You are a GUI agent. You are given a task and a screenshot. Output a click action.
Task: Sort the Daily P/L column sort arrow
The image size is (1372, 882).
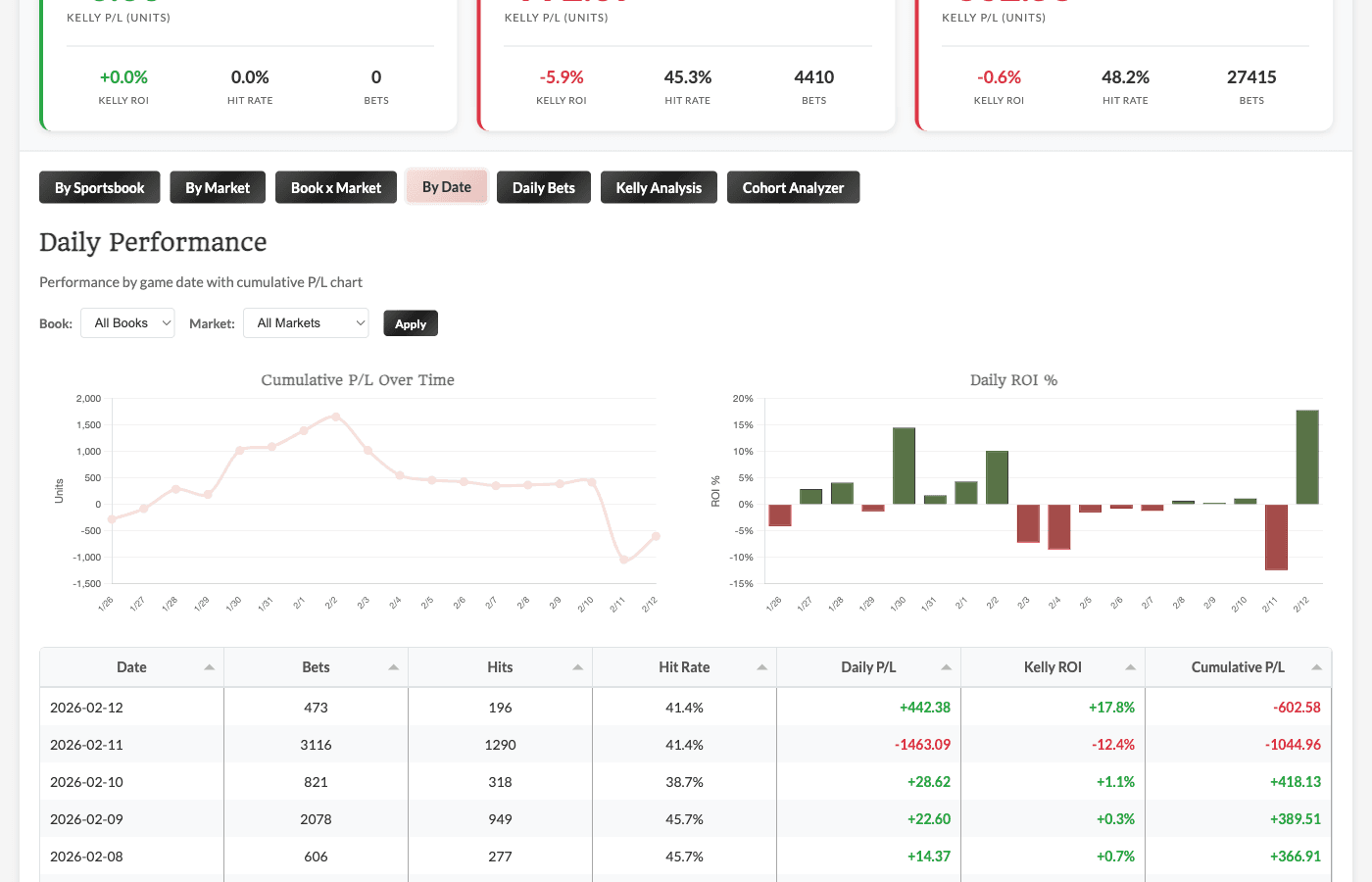[944, 666]
